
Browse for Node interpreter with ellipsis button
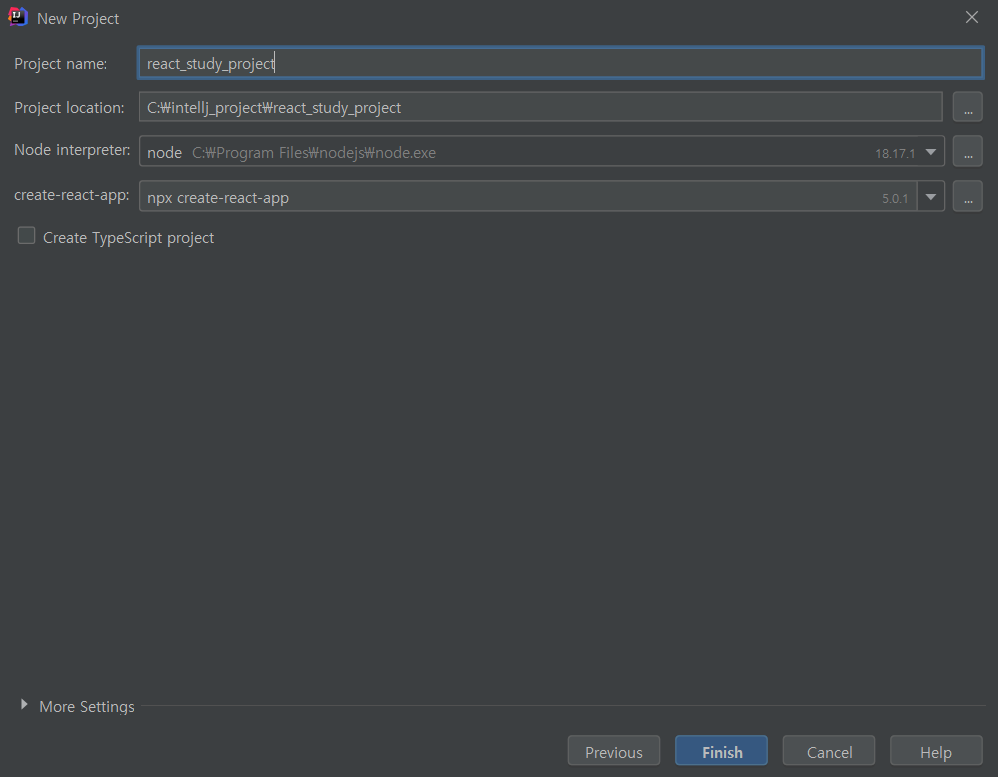coord(967,151)
